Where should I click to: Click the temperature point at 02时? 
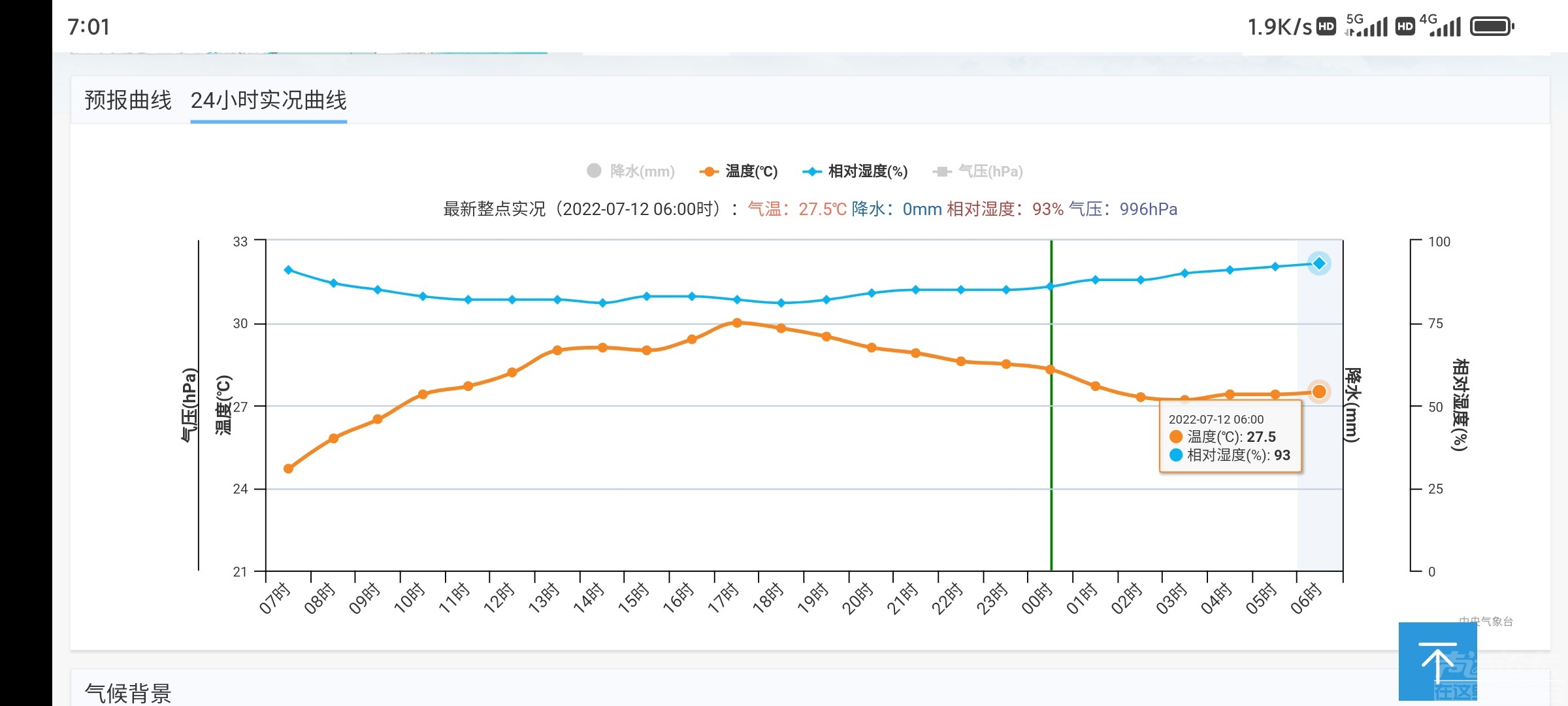(1141, 397)
